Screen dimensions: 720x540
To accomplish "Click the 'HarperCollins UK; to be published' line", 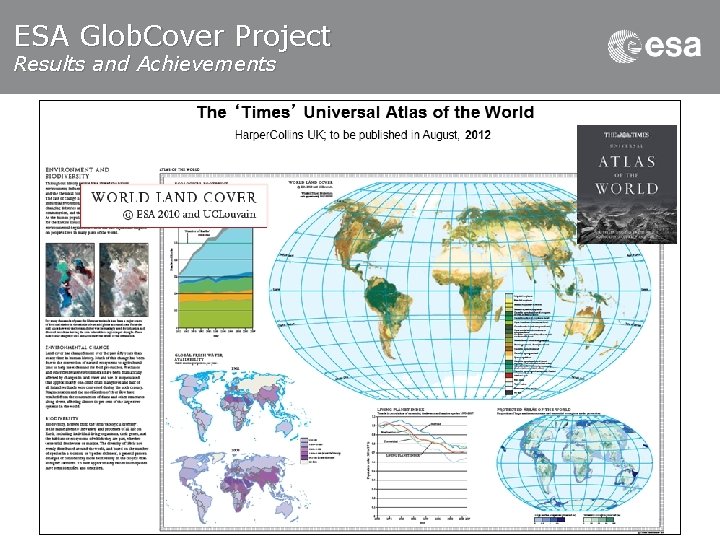I will point(363,135).
